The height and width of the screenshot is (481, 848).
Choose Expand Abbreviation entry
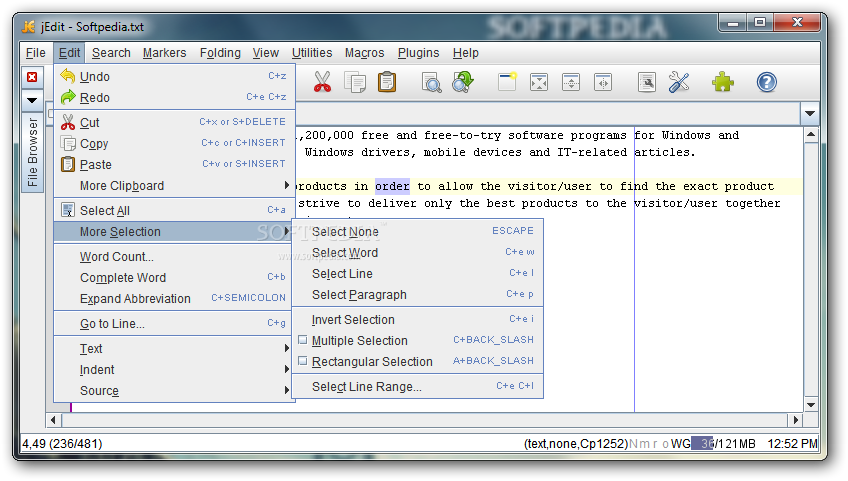click(x=174, y=299)
